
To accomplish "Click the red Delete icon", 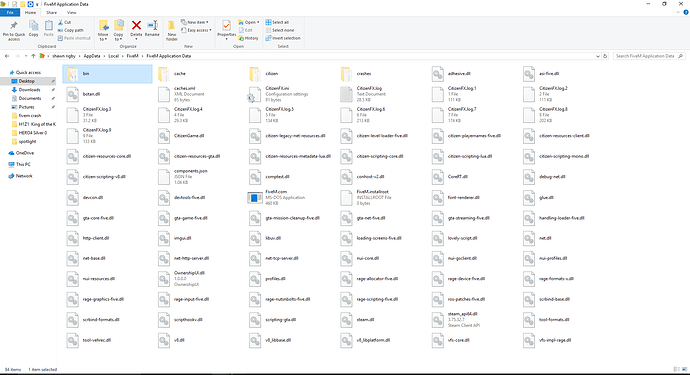I will [x=136, y=26].
